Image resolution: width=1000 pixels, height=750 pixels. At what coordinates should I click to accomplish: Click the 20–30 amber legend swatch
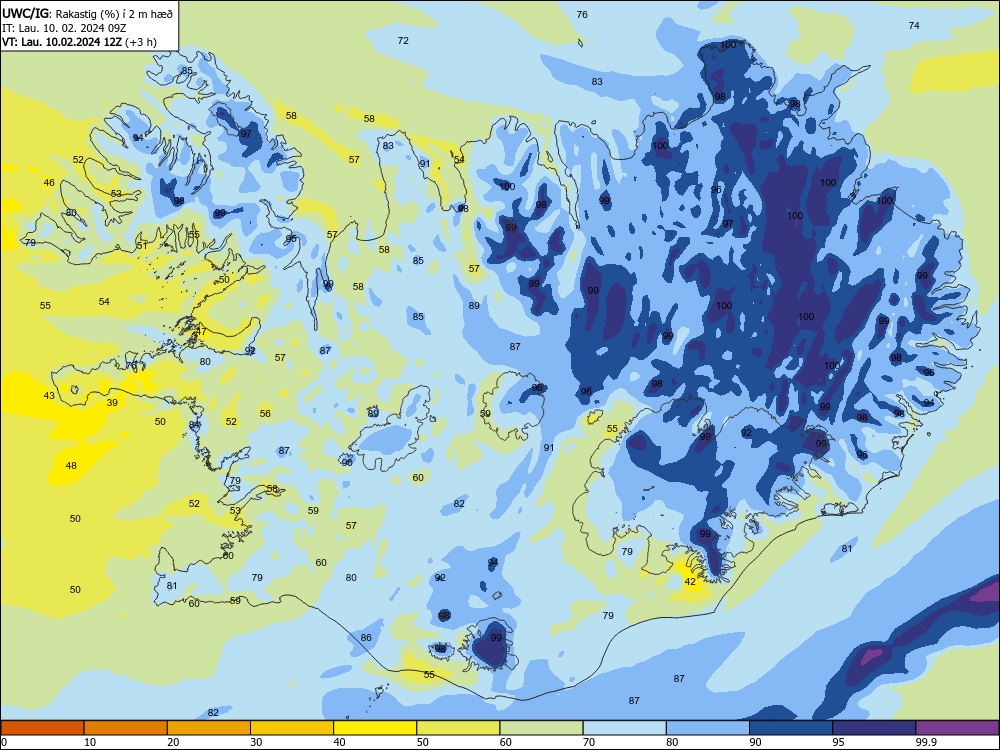(209, 728)
